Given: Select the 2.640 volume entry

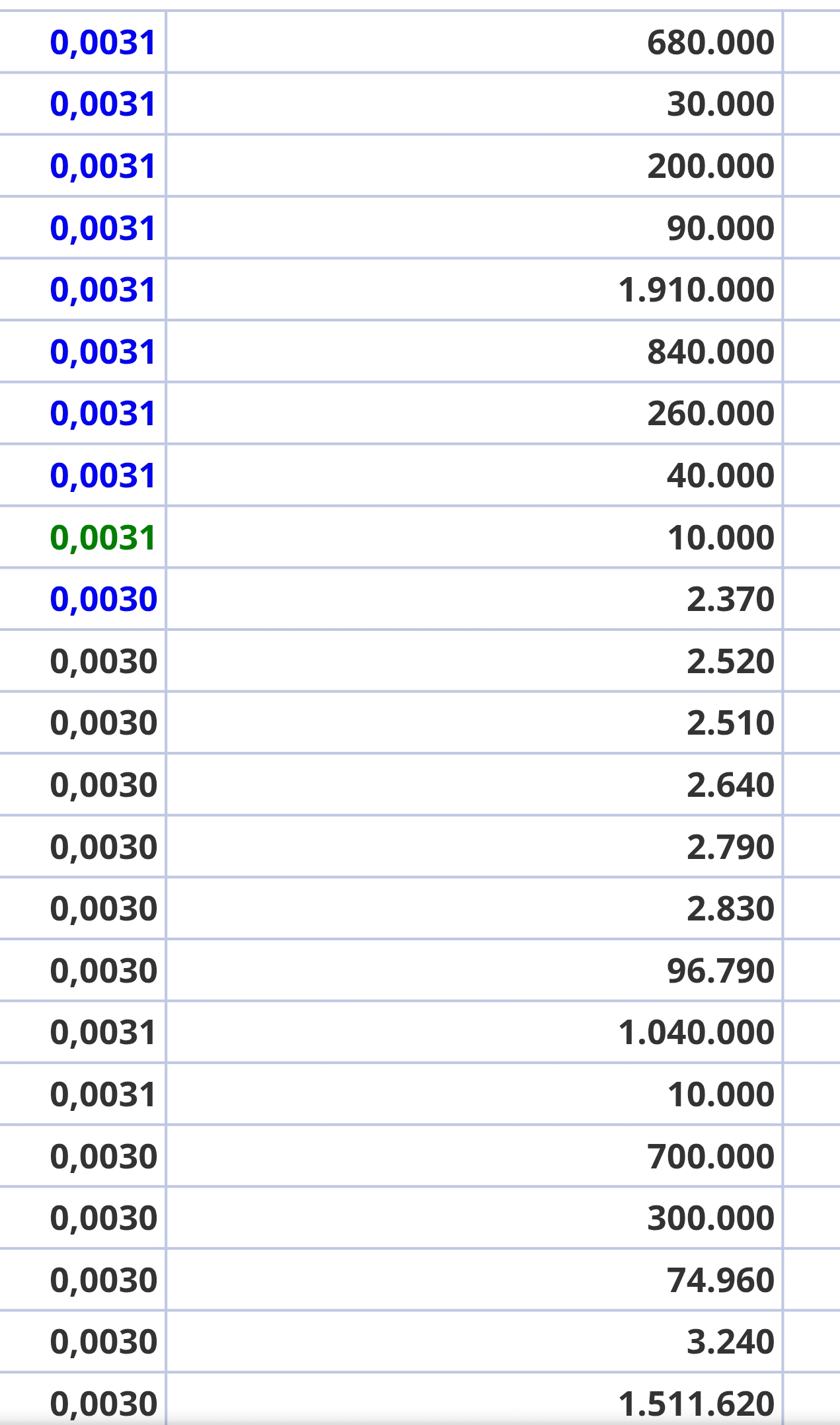Looking at the screenshot, I should click(730, 785).
